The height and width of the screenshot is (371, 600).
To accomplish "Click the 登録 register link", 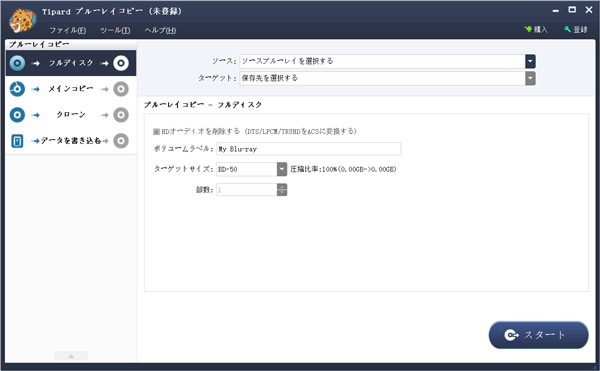I will tap(576, 29).
